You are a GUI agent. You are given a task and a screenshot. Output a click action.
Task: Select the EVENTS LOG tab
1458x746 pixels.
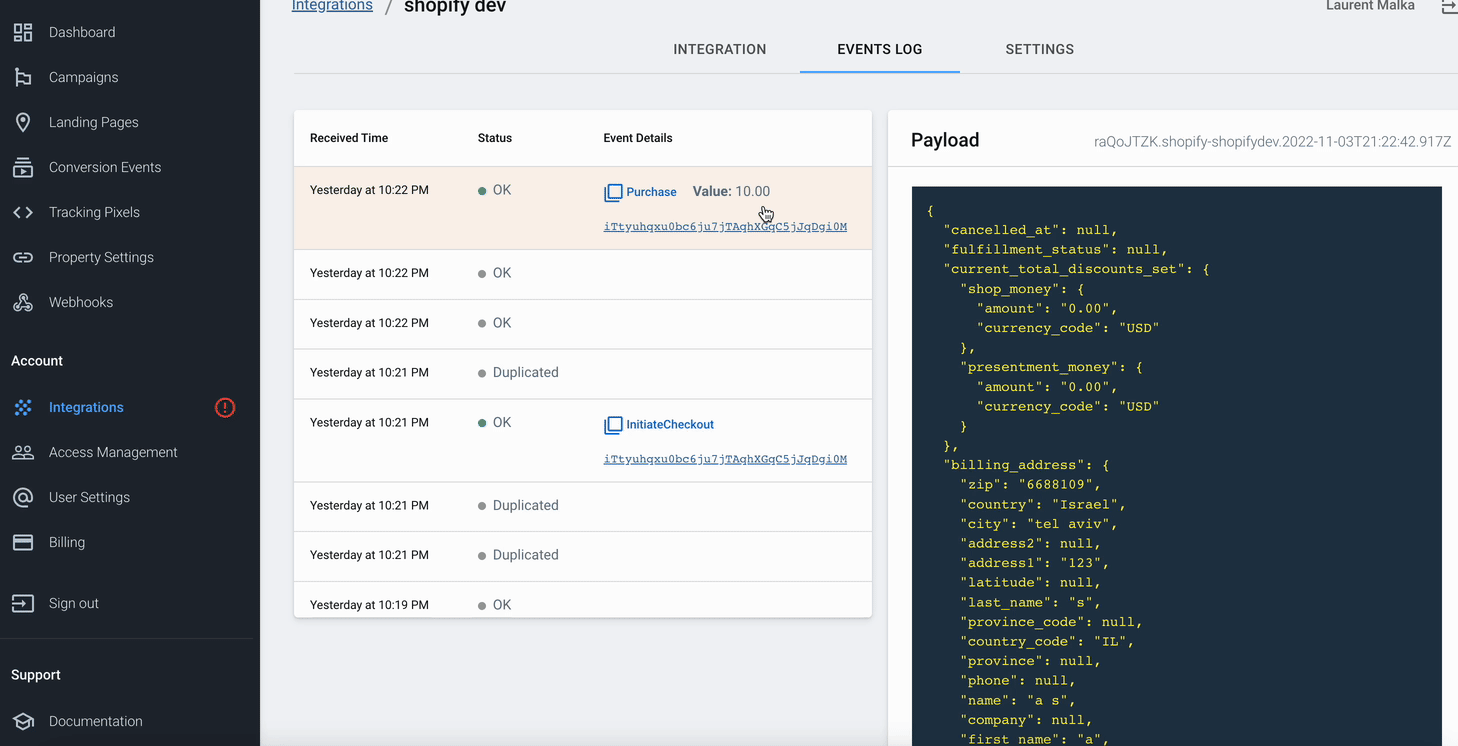pyautogui.click(x=880, y=49)
